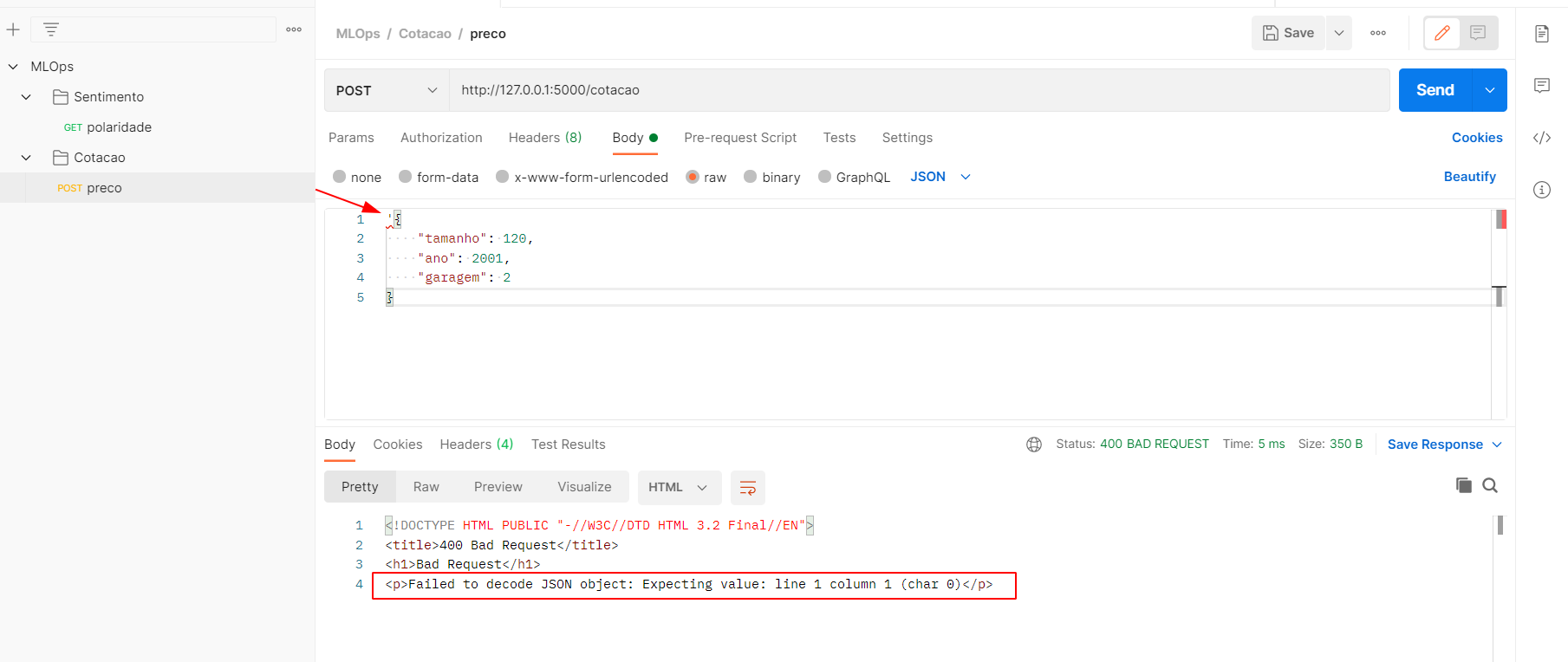This screenshot has height=662, width=1568.
Task: Open the Settings tab
Action: pyautogui.click(x=908, y=138)
